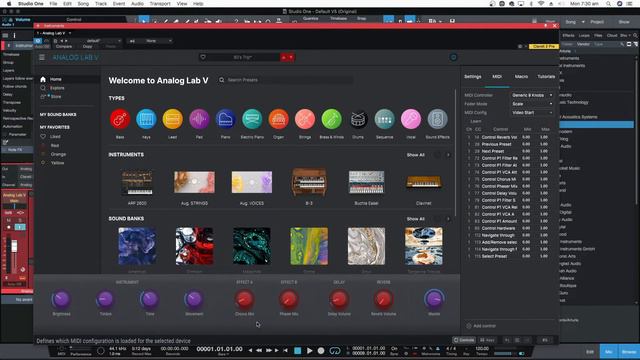Open the Analog Lab hamburger menu
This screenshot has width=640, height=360.
point(42,58)
